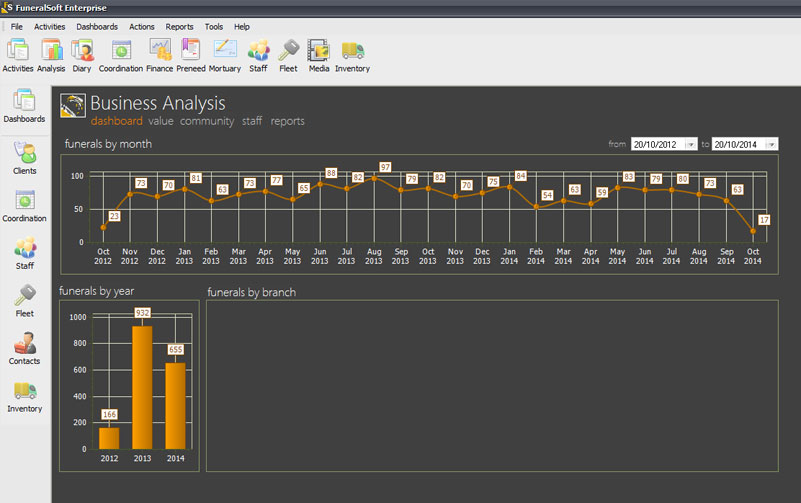Select Contacts in the left sidebar
Viewport: 801px width, 503px height.
click(25, 348)
